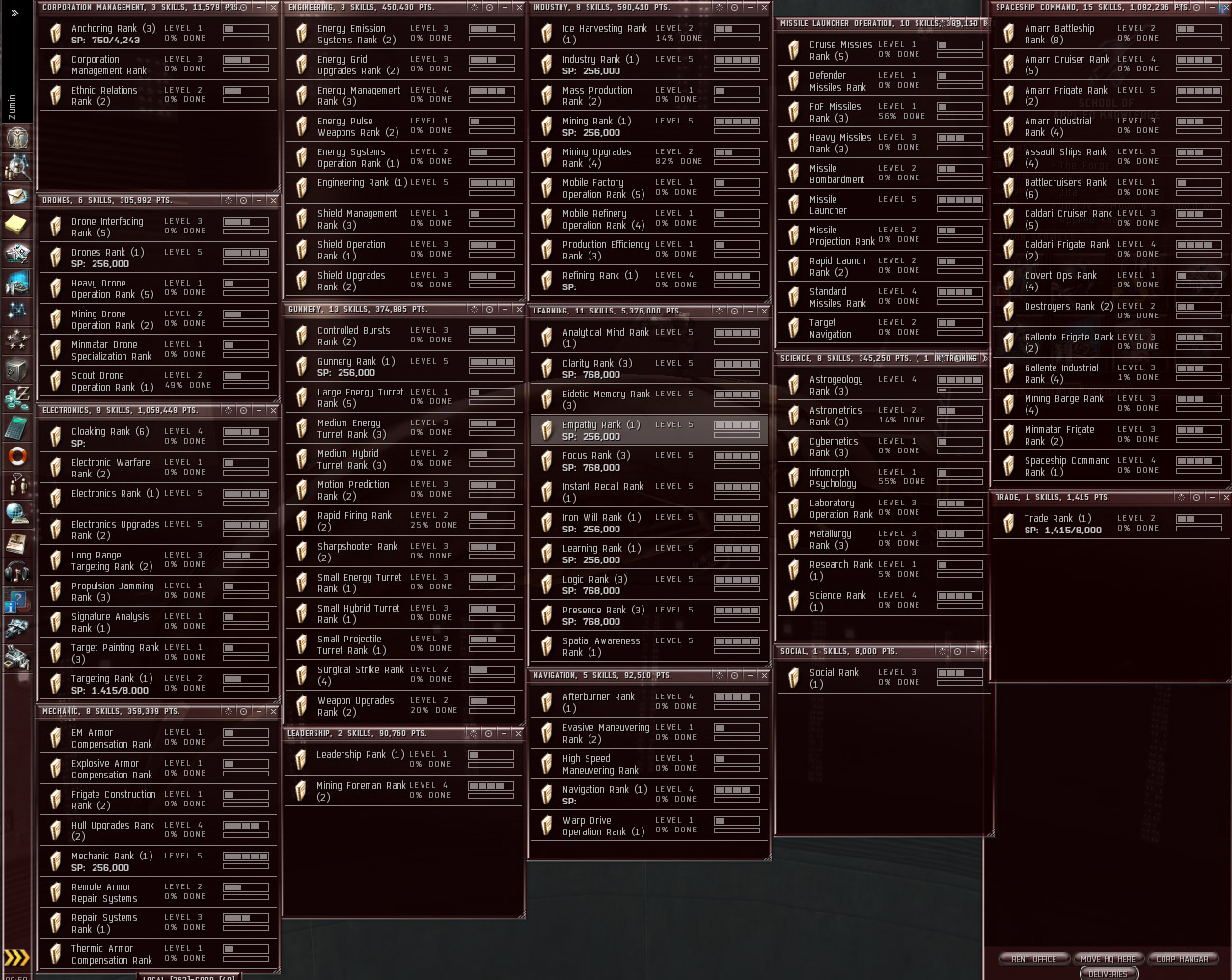The height and width of the screenshot is (980, 1232).
Task: Click the Empathy Rank level progress bar
Action: point(736,425)
